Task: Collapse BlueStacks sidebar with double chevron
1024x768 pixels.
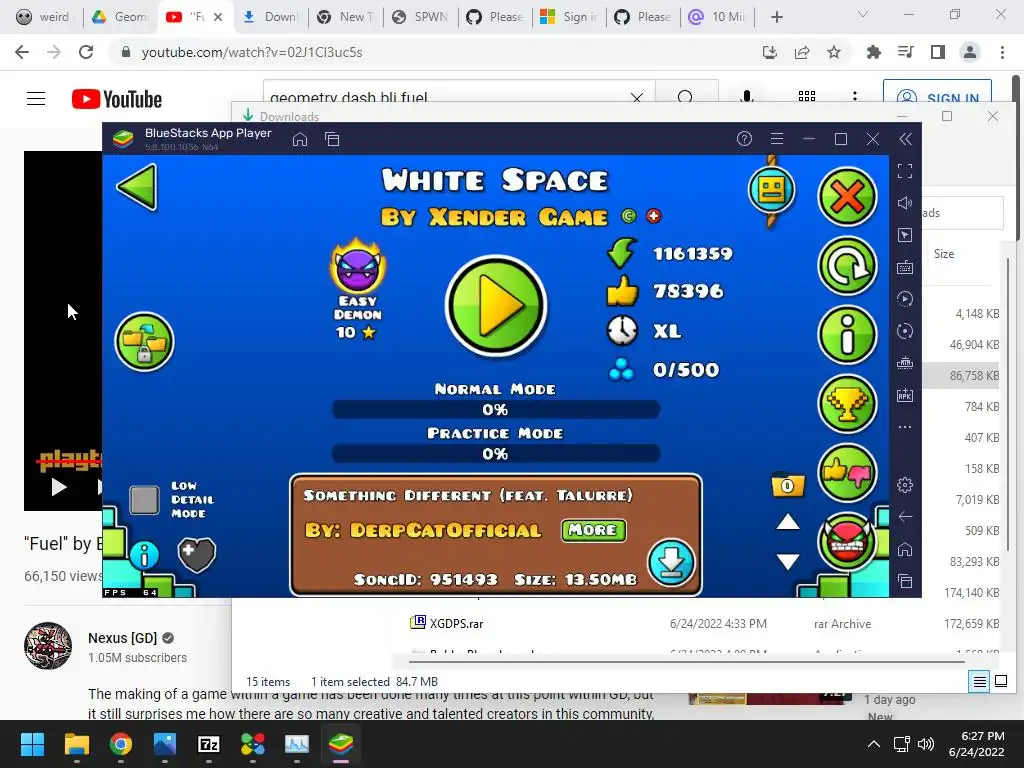Action: tap(905, 138)
